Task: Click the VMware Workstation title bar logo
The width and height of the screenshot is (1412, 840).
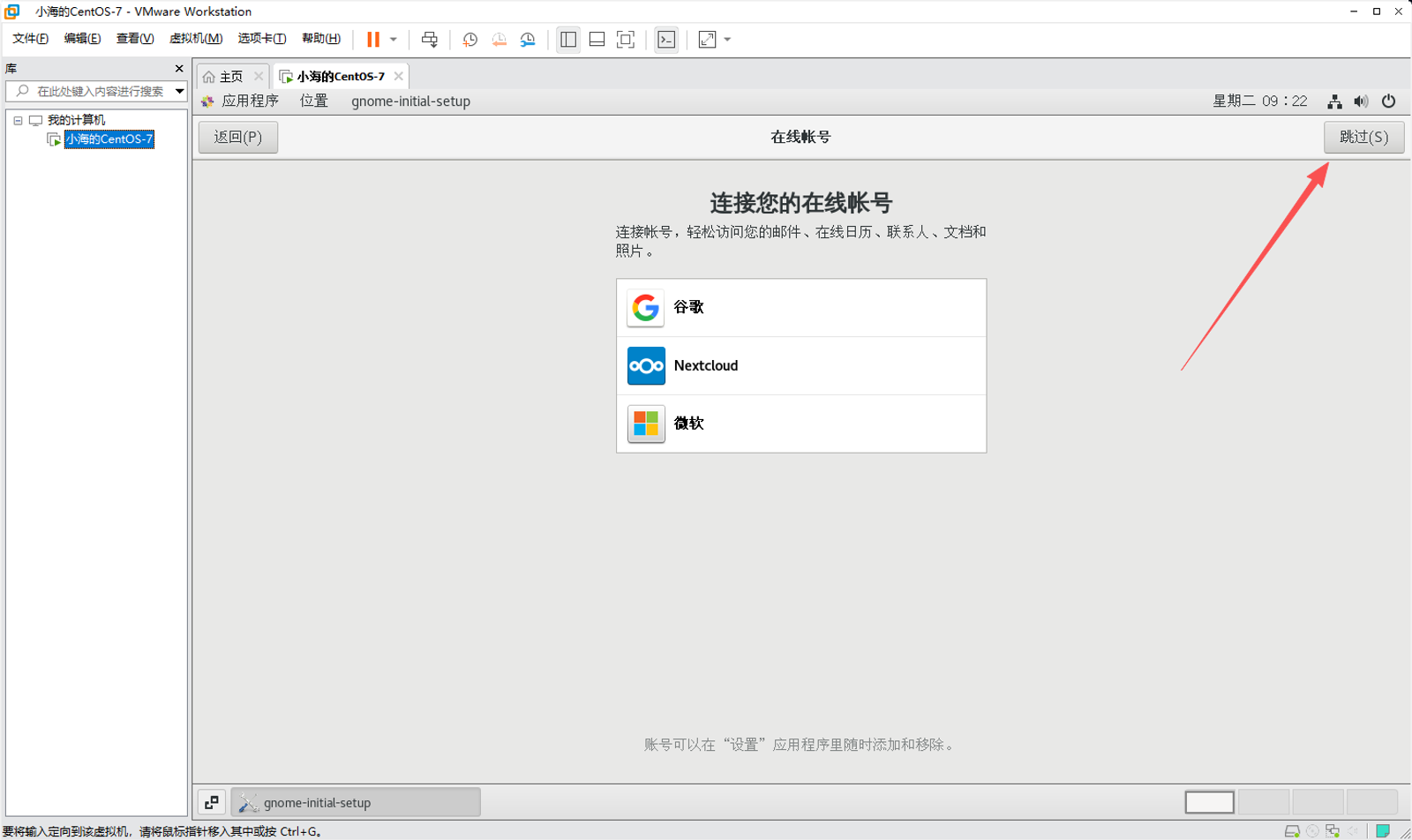Action: 12,11
